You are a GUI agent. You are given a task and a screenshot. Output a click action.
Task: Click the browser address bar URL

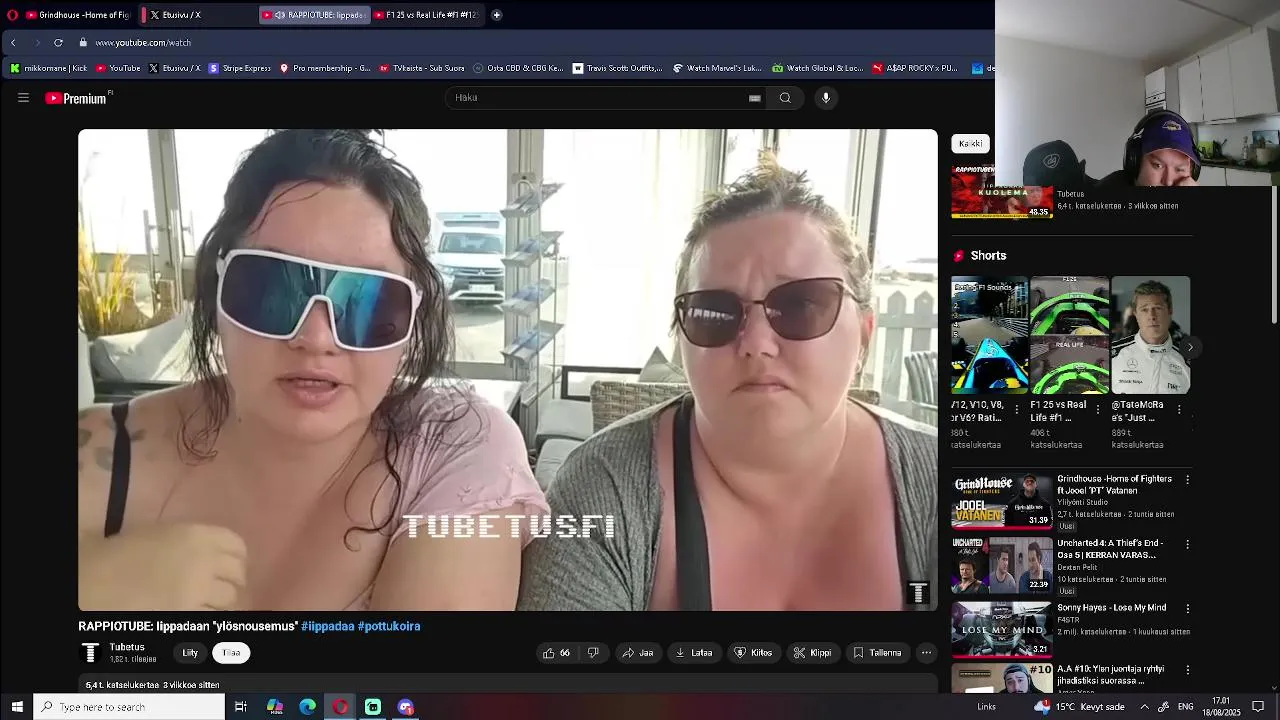143,43
